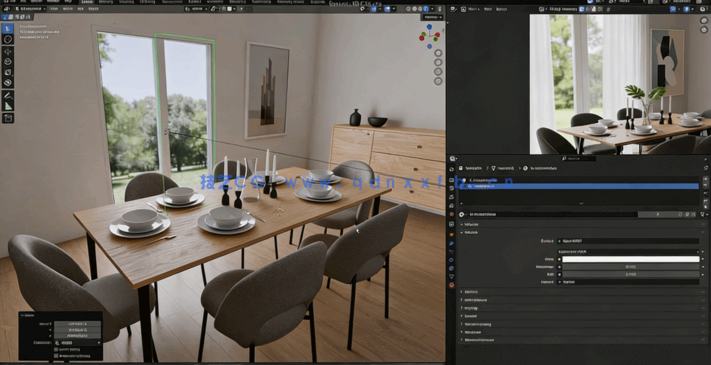Activate the Rotate tool in left toolbar

tap(8, 62)
